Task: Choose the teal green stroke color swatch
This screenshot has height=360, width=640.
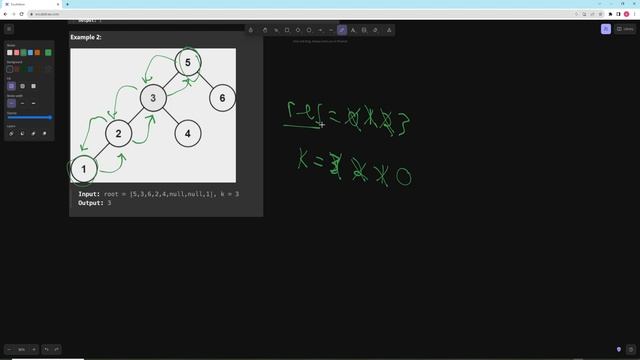Action: (x=24, y=53)
